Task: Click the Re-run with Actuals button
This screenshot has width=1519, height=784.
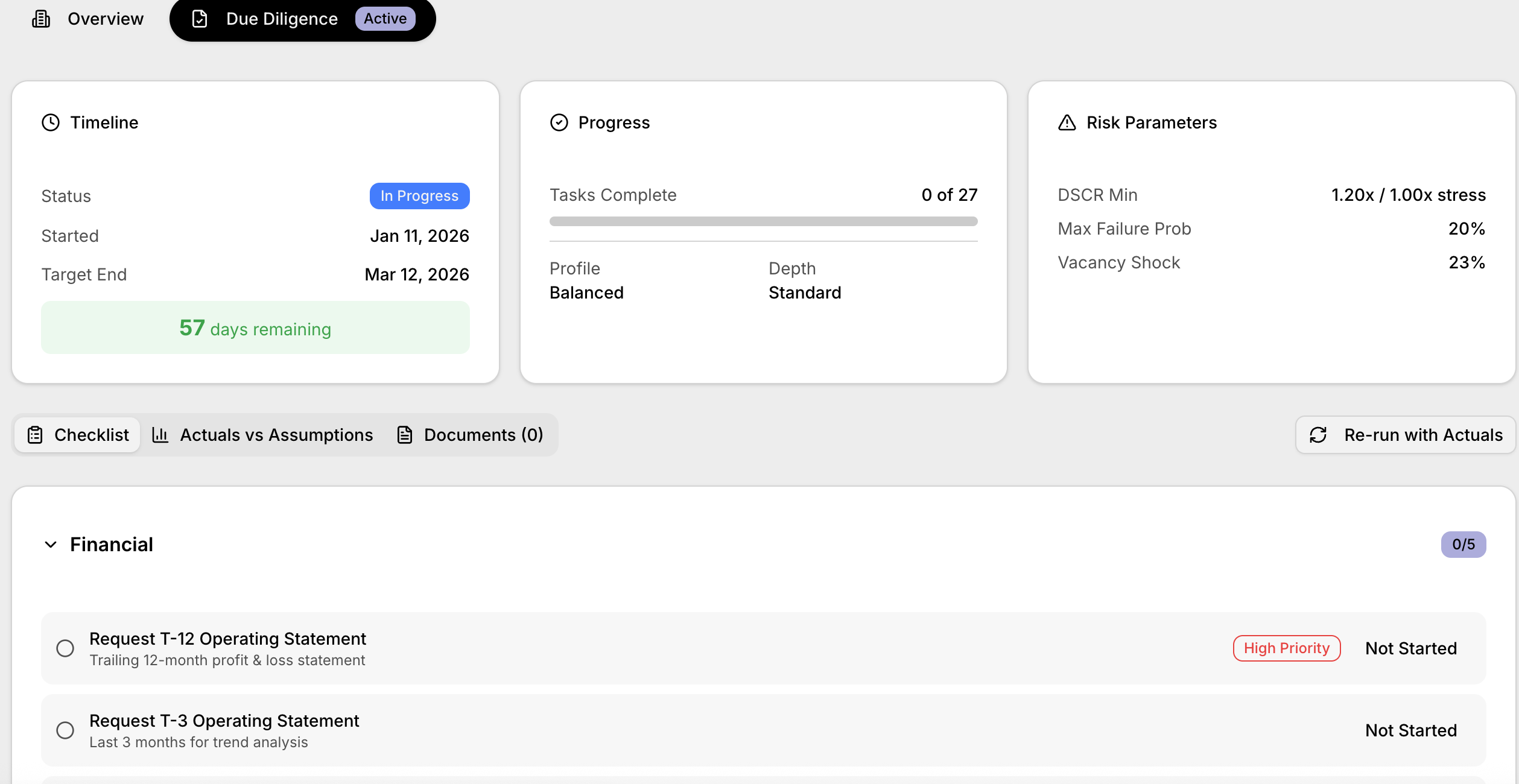Action: [1404, 434]
